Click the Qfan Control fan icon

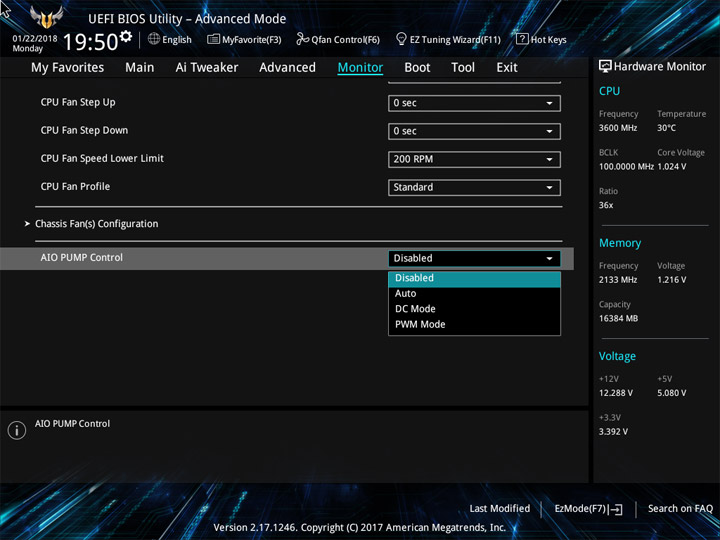tap(302, 39)
